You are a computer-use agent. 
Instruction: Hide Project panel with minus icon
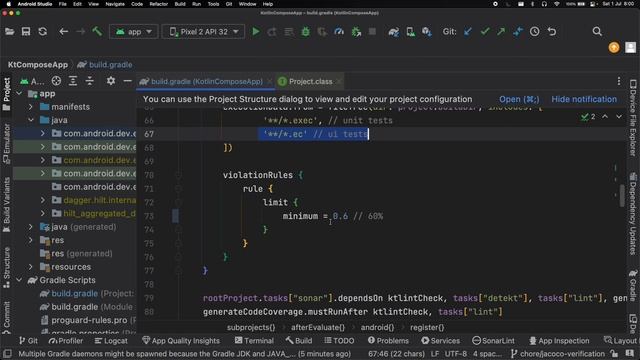tap(127, 81)
